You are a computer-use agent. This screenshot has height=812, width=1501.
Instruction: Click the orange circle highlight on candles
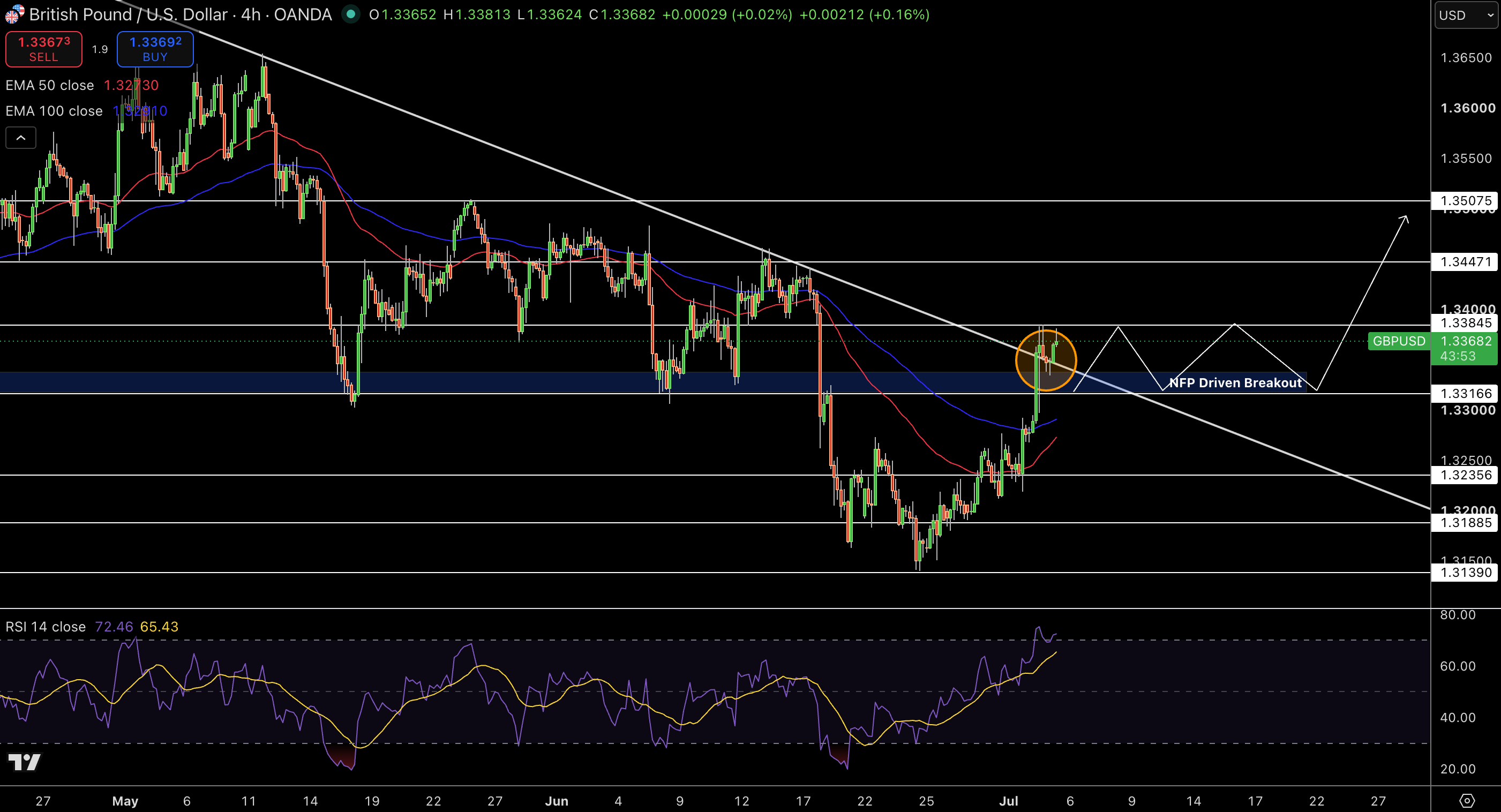tap(1046, 360)
